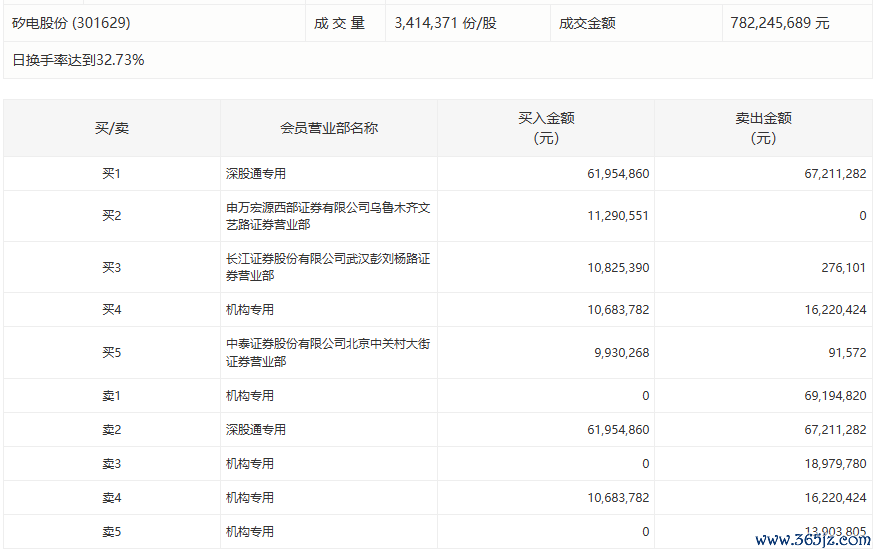Open 长江证券 武汉彭刘杨路 branch name
The width and height of the screenshot is (878, 555).
328,267
